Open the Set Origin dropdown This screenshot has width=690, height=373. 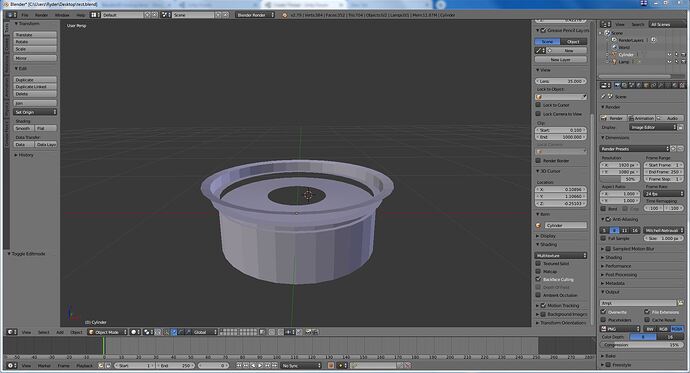pos(35,112)
